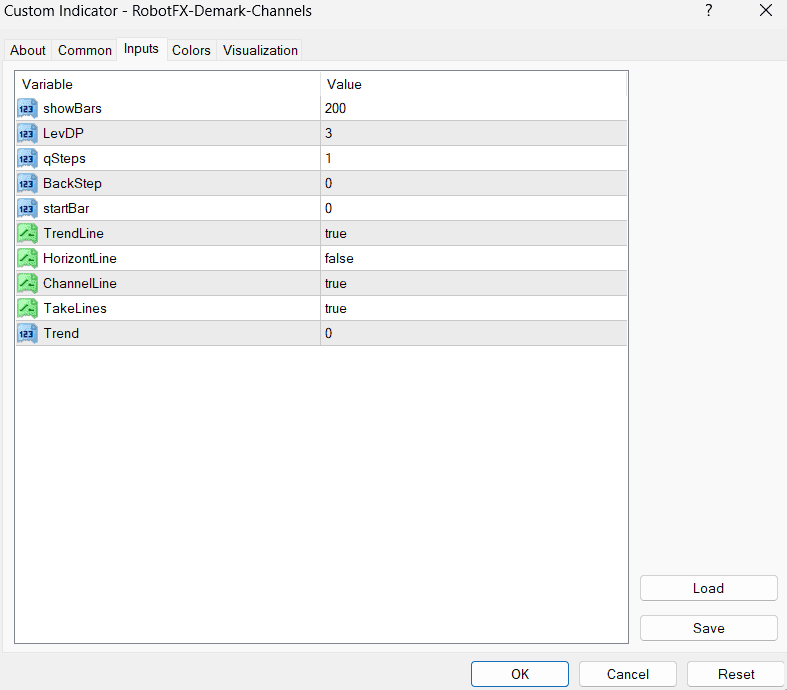This screenshot has width=787, height=690.
Task: Click the integer icon beside qSteps
Action: click(27, 159)
